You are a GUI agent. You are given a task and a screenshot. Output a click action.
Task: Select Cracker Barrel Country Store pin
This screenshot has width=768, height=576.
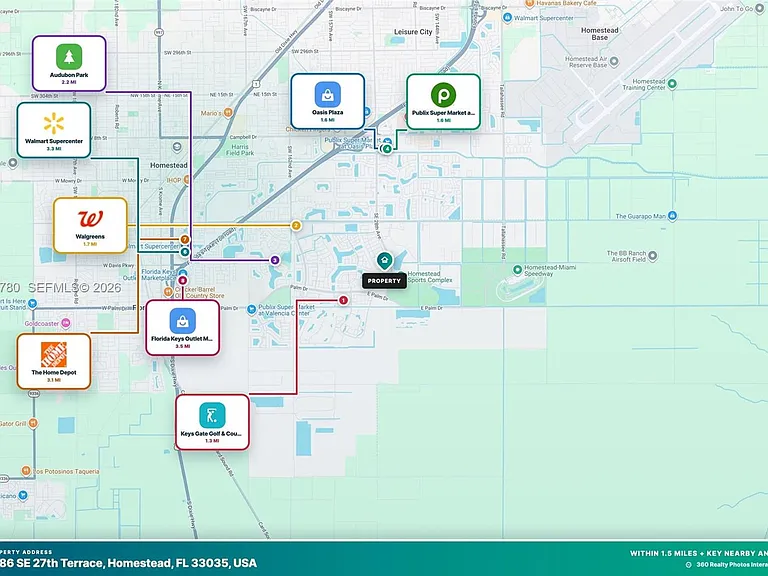(x=168, y=292)
